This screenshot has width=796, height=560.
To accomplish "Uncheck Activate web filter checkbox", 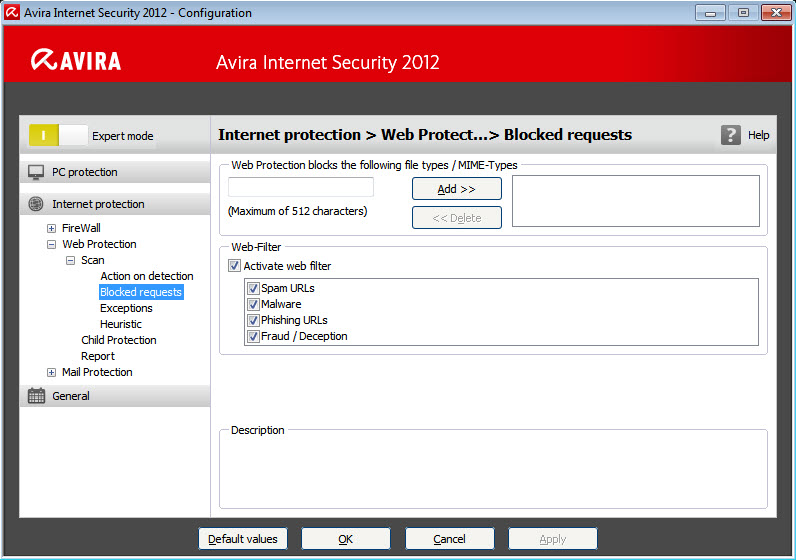I will (x=234, y=266).
